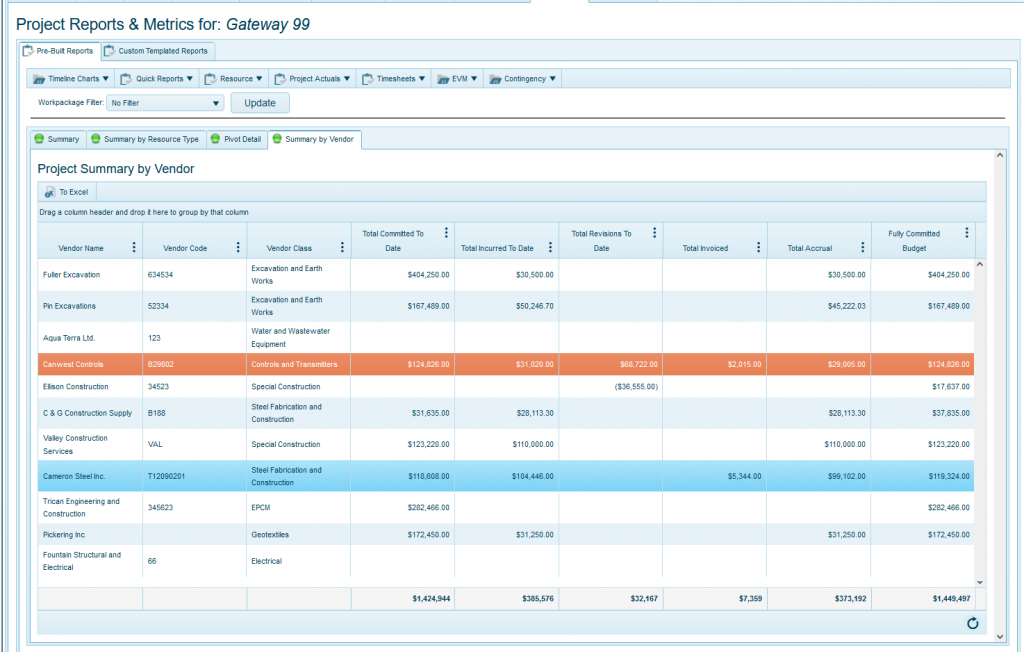Click the Contingency report icon

[496, 78]
